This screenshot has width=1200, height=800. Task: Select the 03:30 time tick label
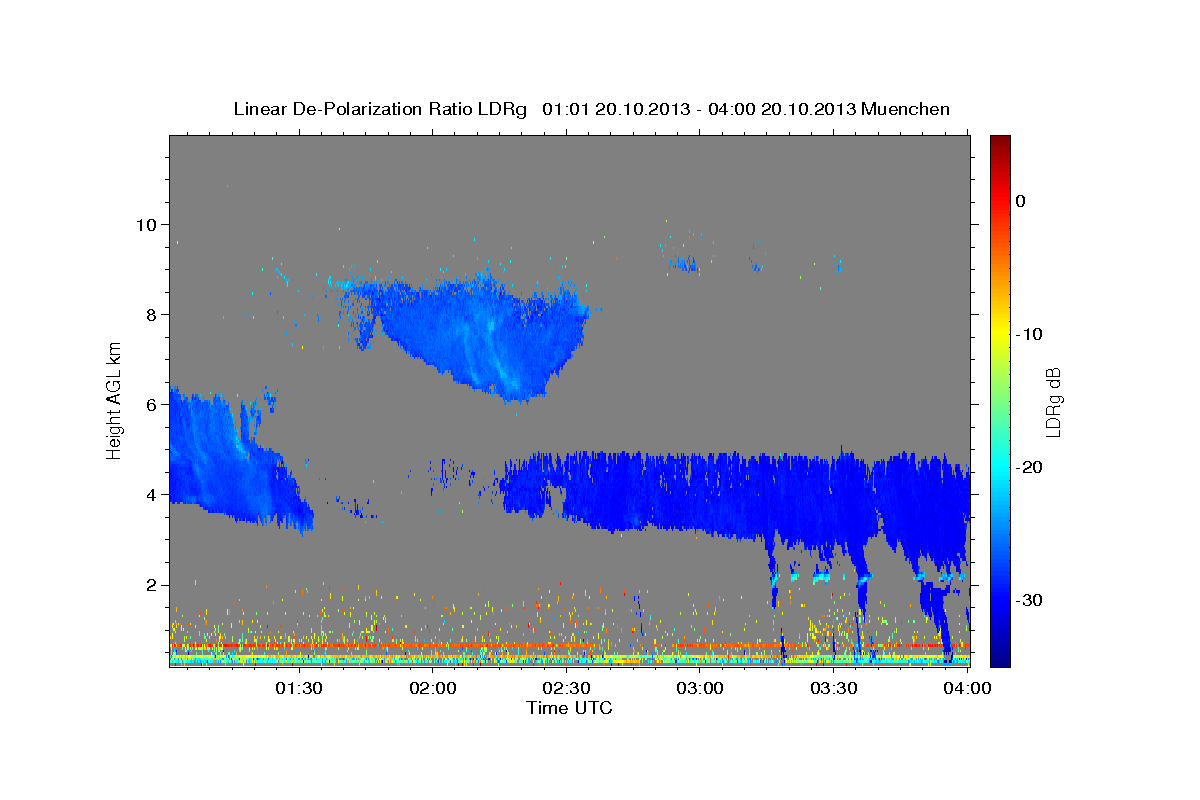pyautogui.click(x=834, y=688)
